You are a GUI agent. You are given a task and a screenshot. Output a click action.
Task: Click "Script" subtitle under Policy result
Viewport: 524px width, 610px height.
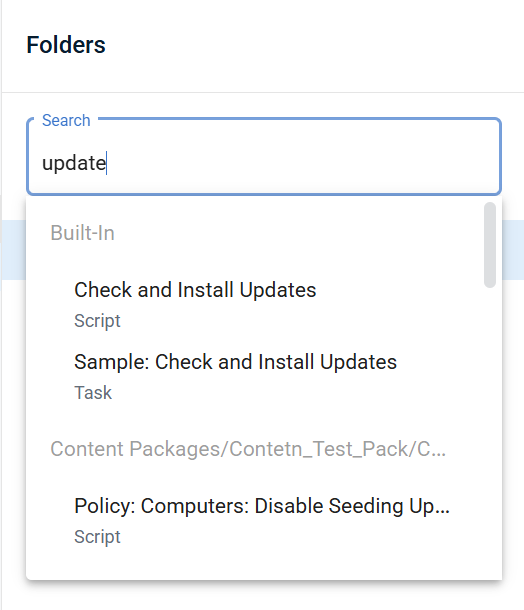coord(97,537)
